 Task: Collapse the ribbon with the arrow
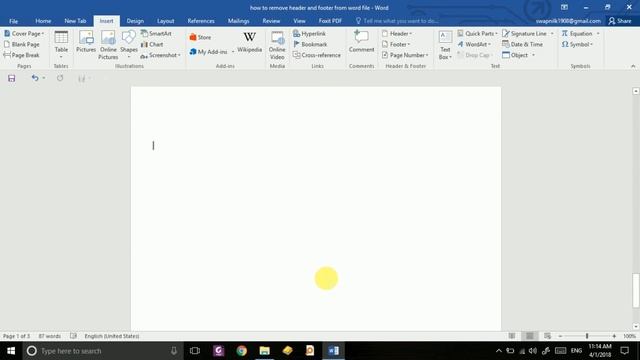633,66
